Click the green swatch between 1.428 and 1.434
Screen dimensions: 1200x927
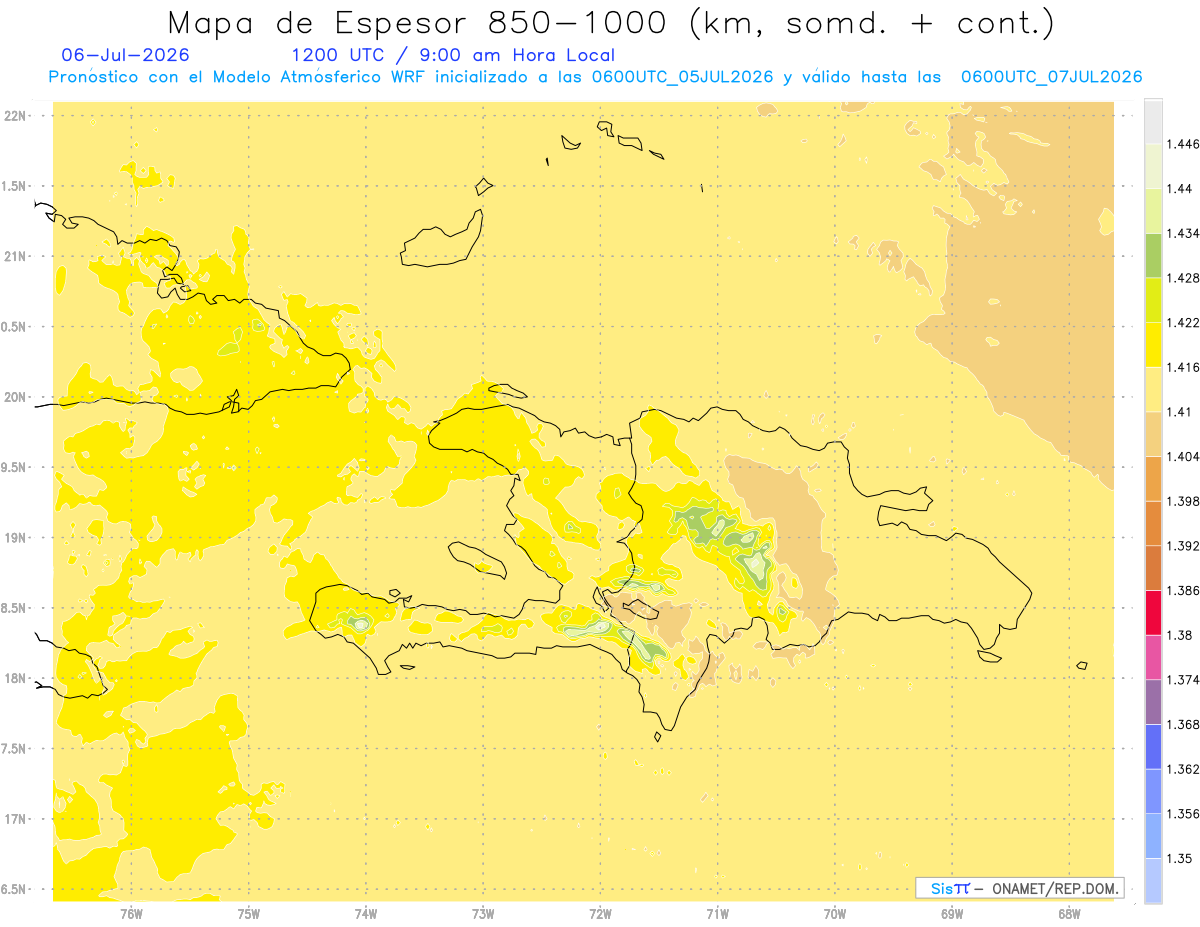click(x=1153, y=255)
